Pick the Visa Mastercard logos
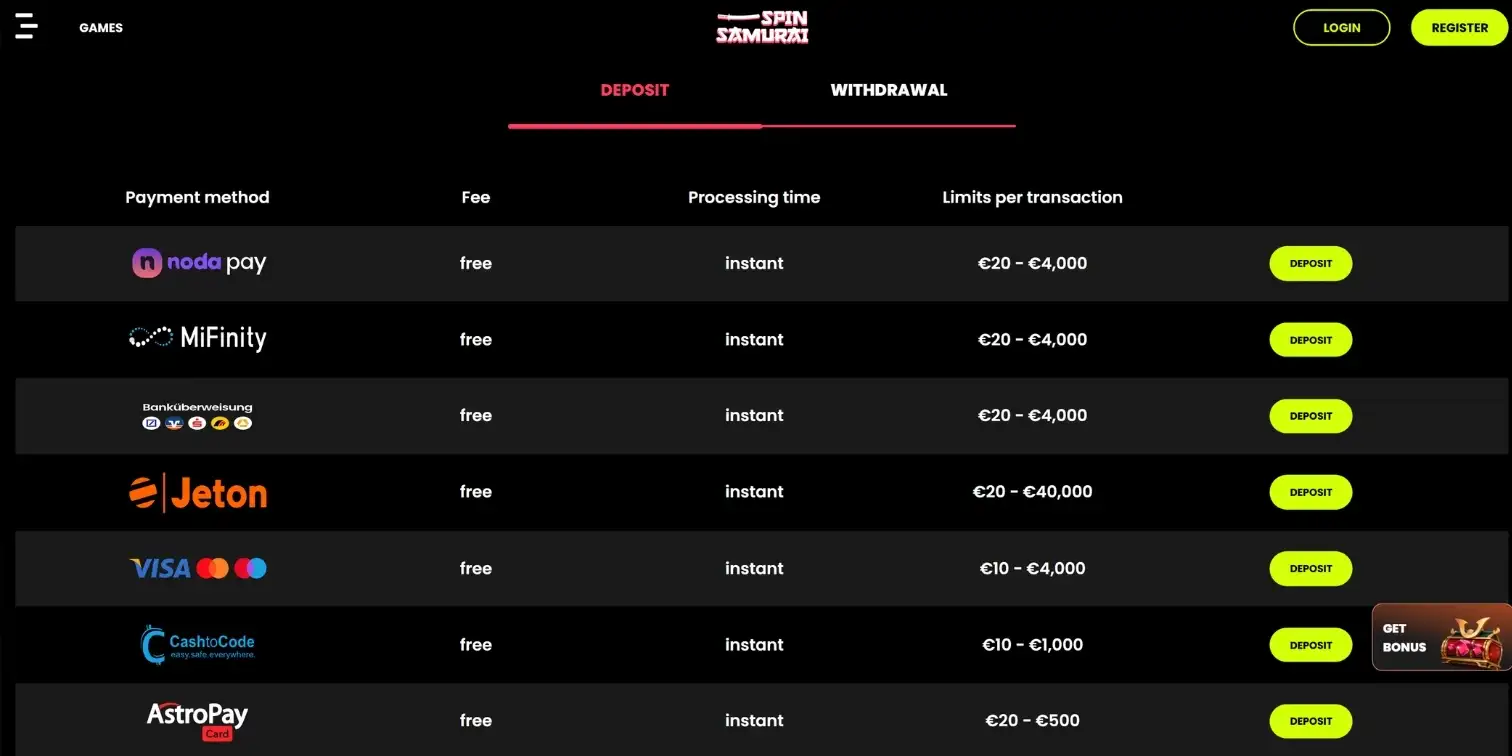Image resolution: width=1512 pixels, height=756 pixels. (x=198, y=568)
